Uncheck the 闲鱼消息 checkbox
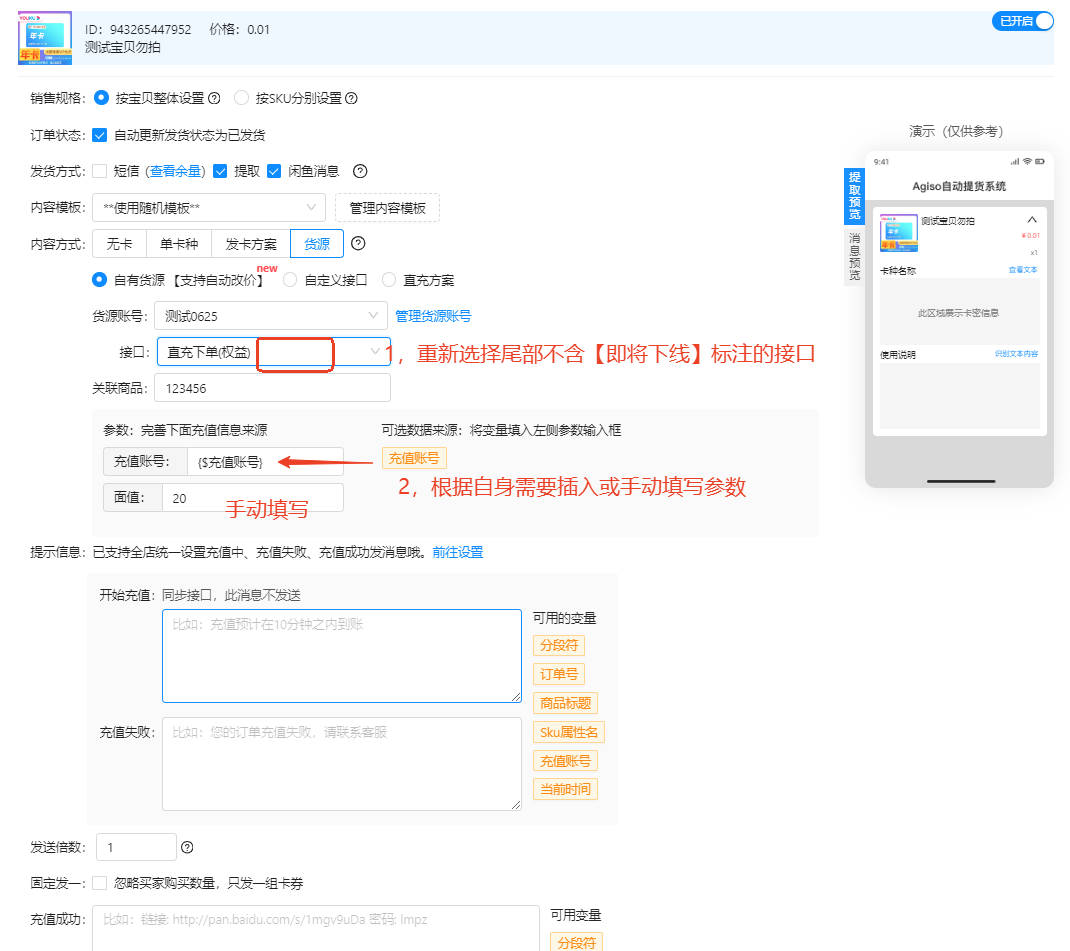The width and height of the screenshot is (1070, 951). coord(274,171)
